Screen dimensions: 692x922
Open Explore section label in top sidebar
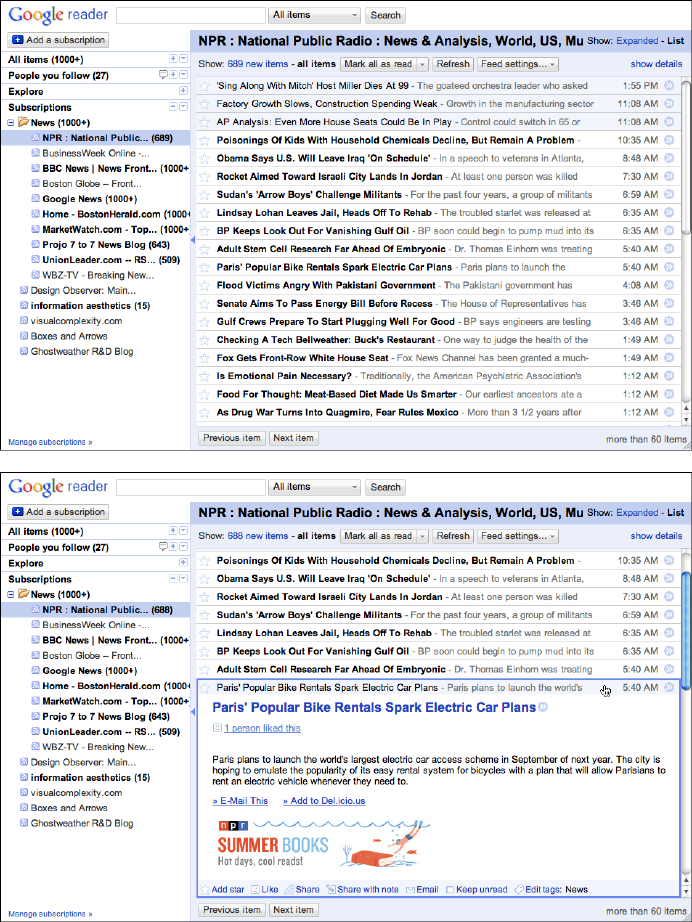26,92
